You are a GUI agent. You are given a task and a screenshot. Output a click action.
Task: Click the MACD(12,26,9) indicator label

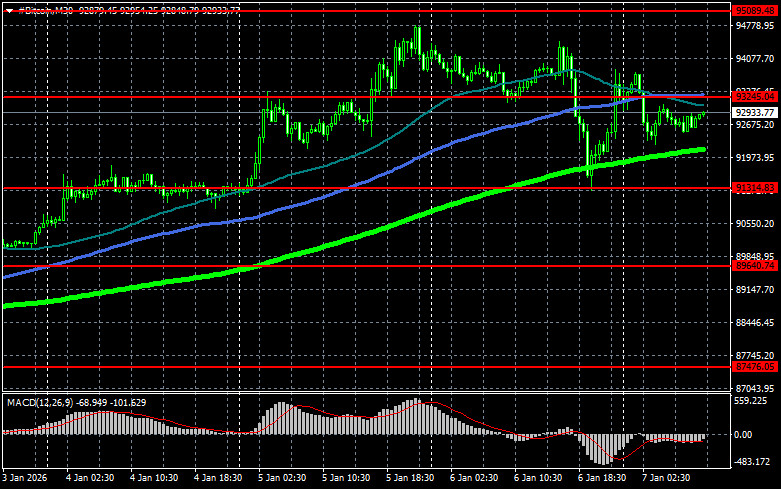coord(39,402)
